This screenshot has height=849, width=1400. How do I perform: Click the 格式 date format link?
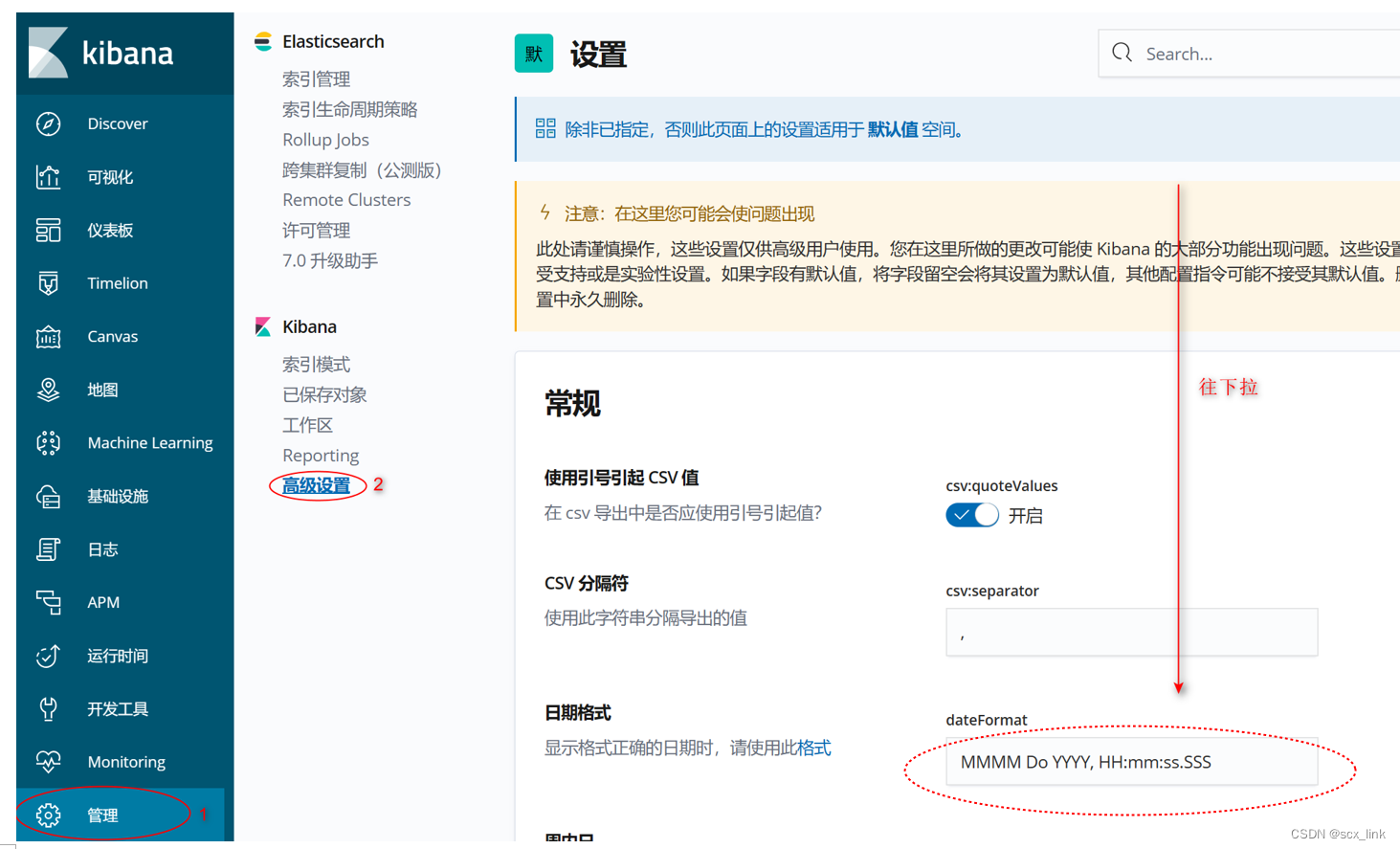point(814,748)
